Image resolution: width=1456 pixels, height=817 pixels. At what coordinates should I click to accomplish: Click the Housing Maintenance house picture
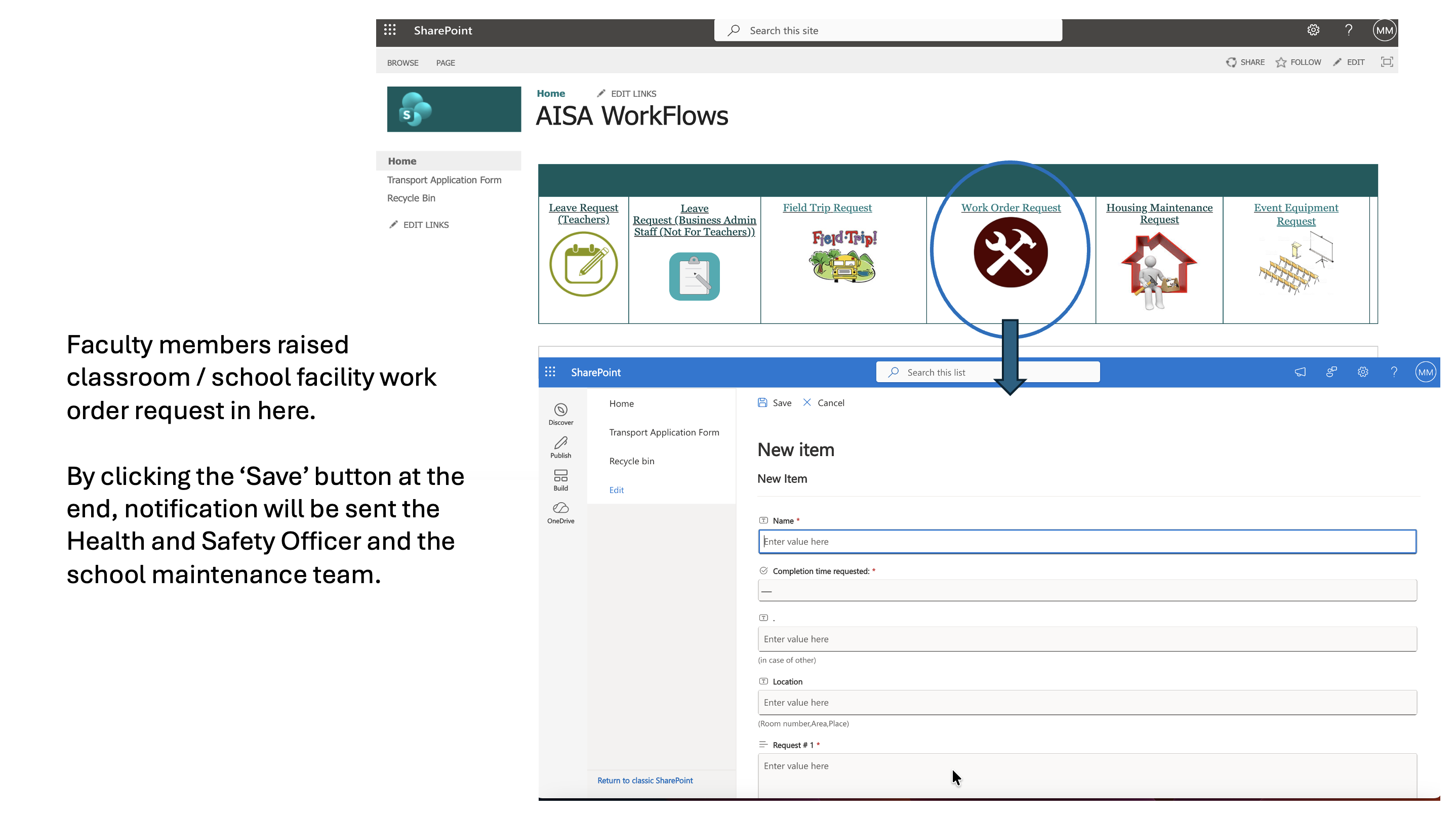point(1159,272)
